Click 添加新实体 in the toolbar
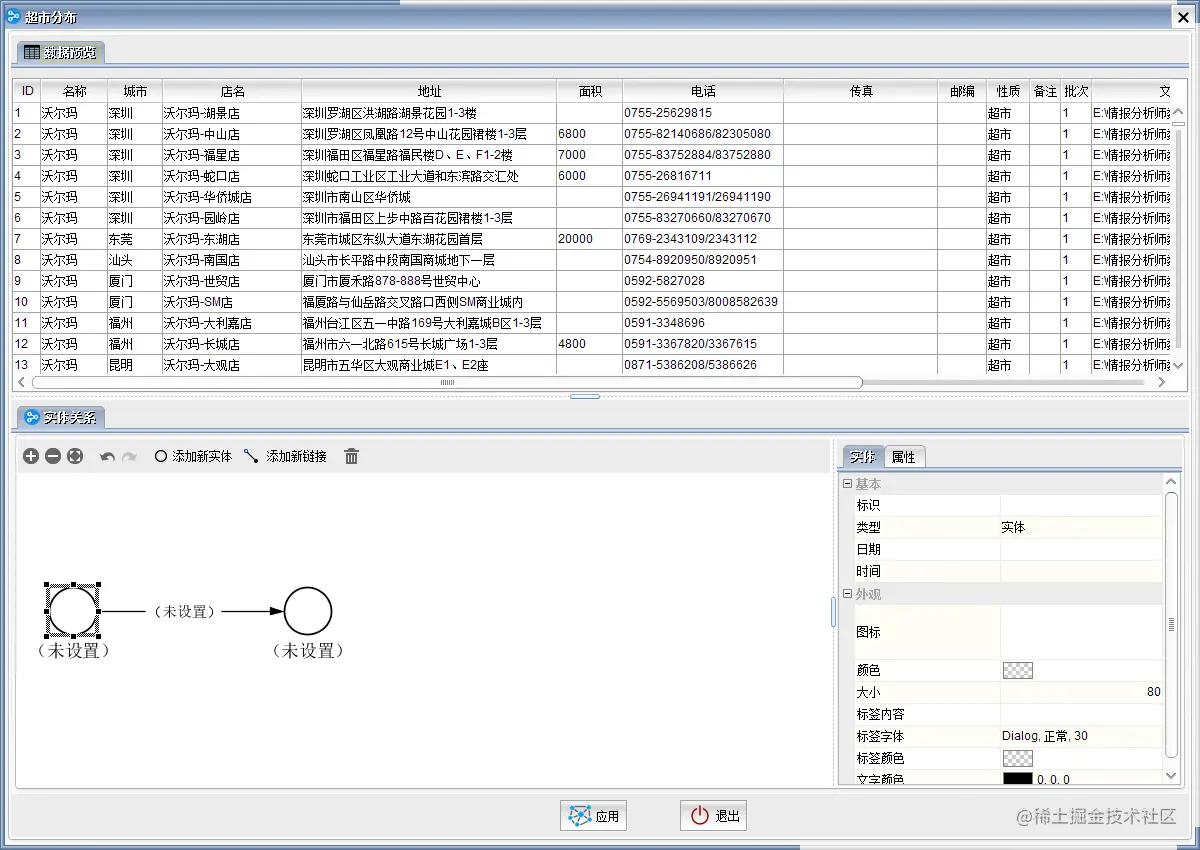1200x850 pixels. (x=193, y=456)
